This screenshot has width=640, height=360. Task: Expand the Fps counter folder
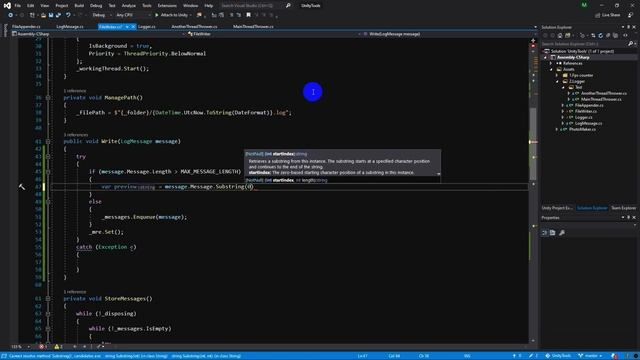click(557, 76)
